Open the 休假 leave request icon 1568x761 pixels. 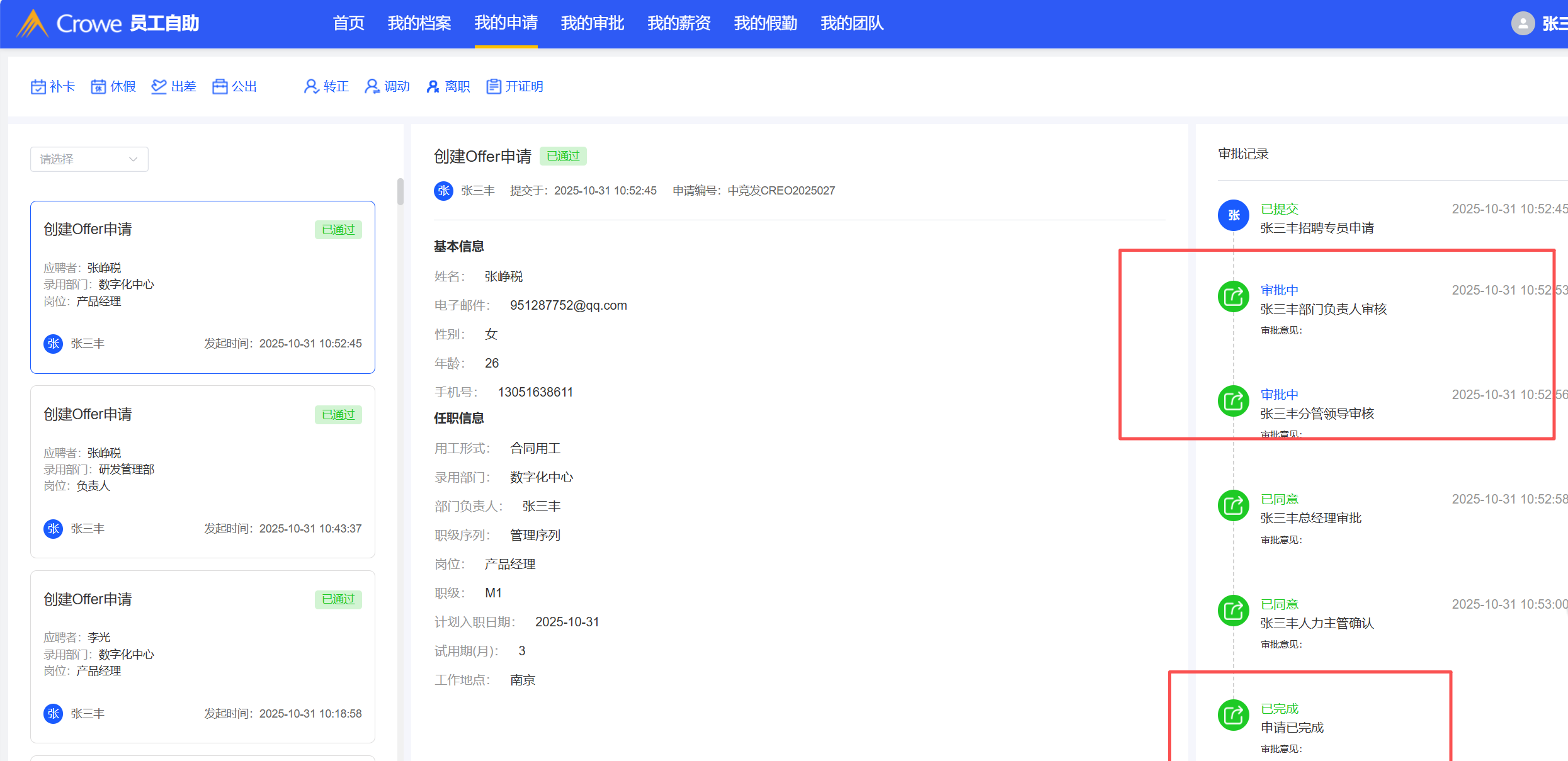tap(98, 87)
